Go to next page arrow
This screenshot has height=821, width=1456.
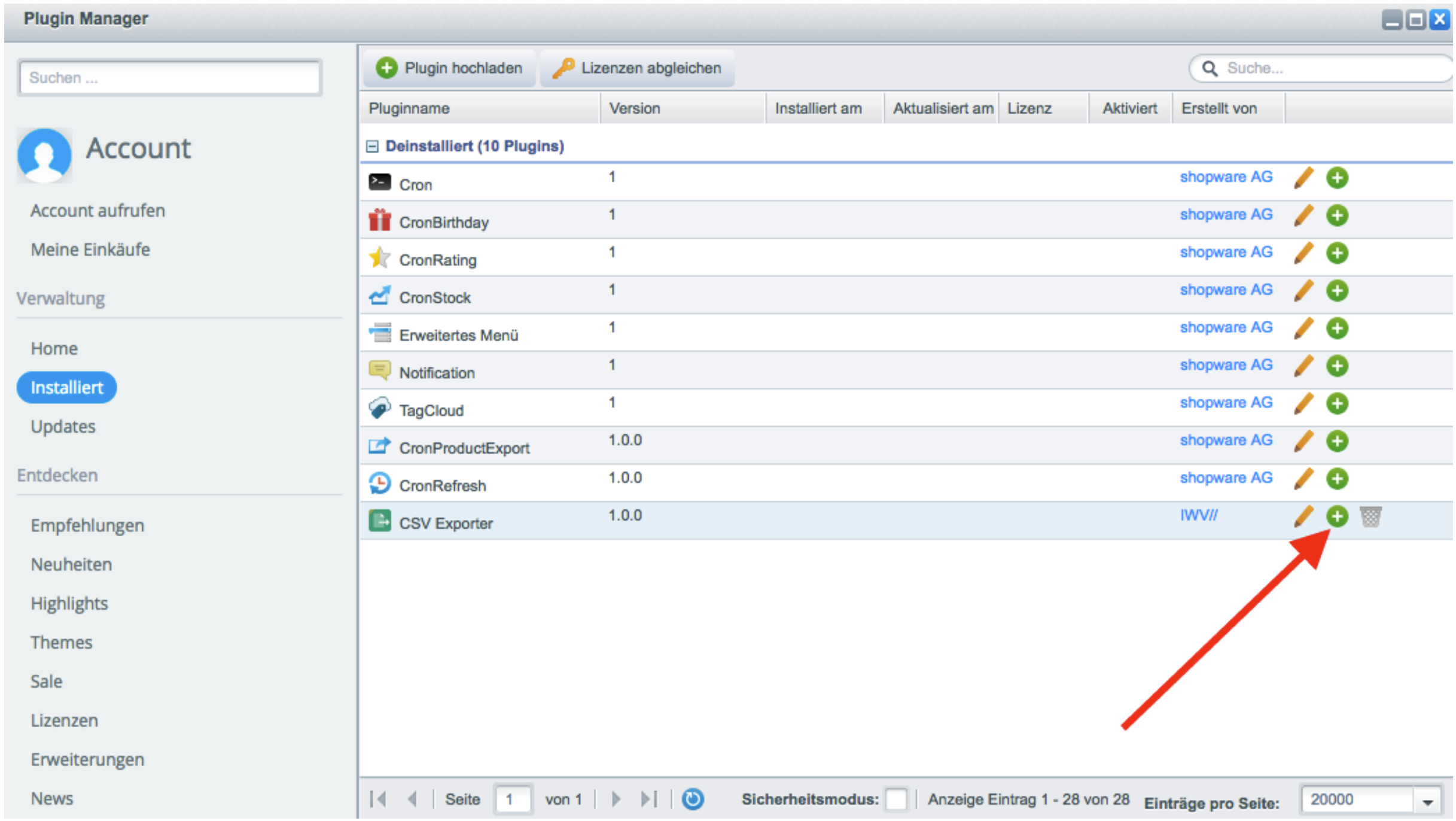click(616, 799)
